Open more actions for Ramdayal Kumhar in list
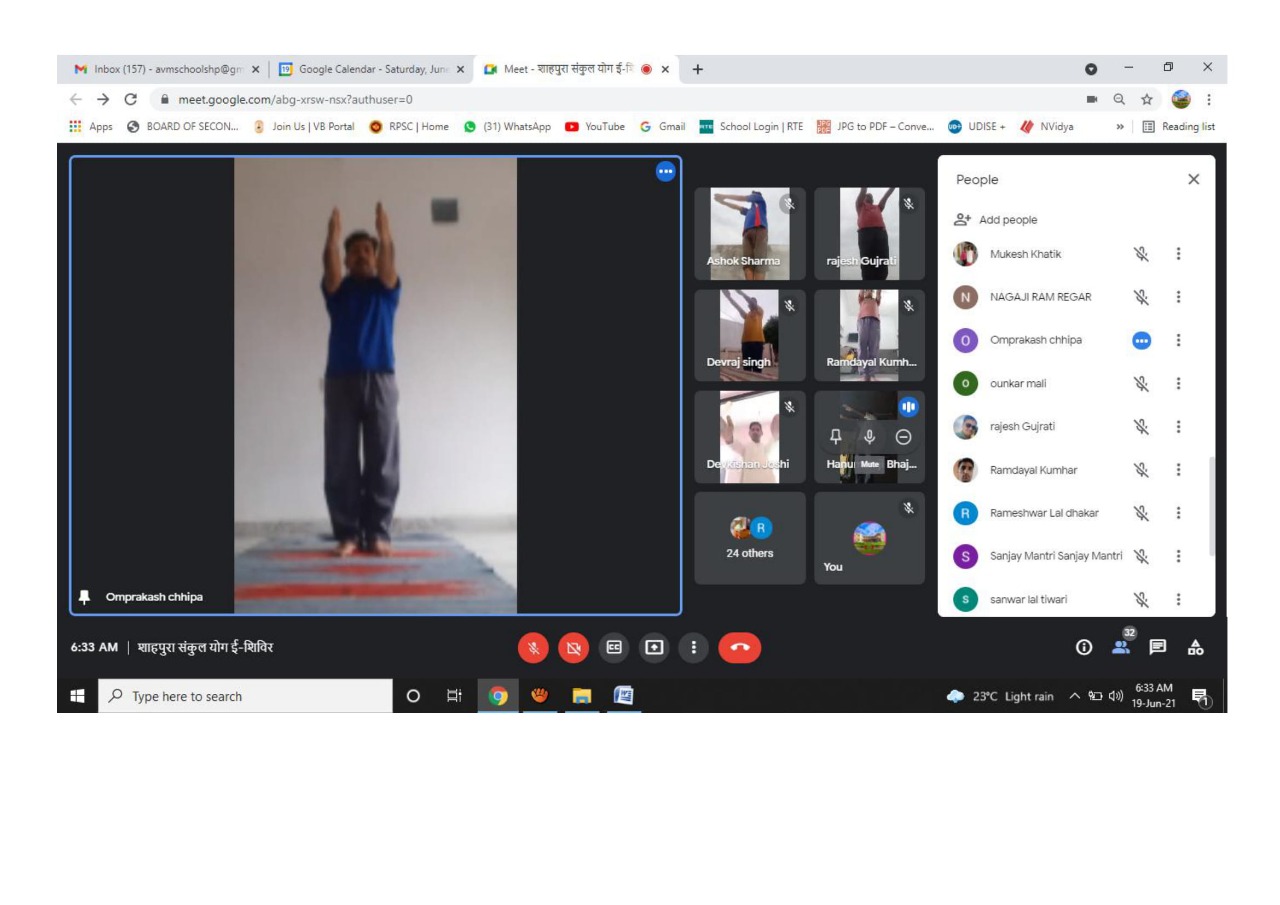This screenshot has width=1280, height=905. [1178, 470]
